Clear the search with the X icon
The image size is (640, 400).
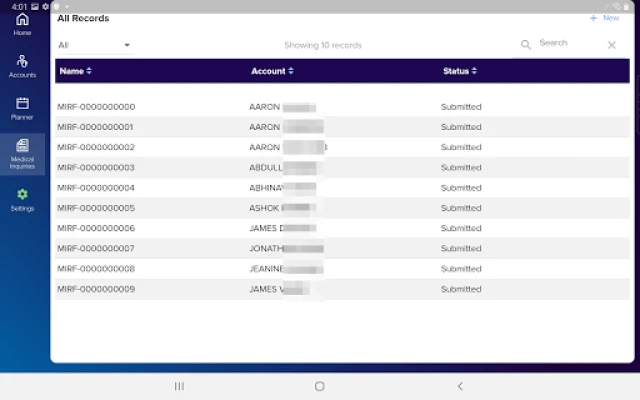tap(611, 45)
